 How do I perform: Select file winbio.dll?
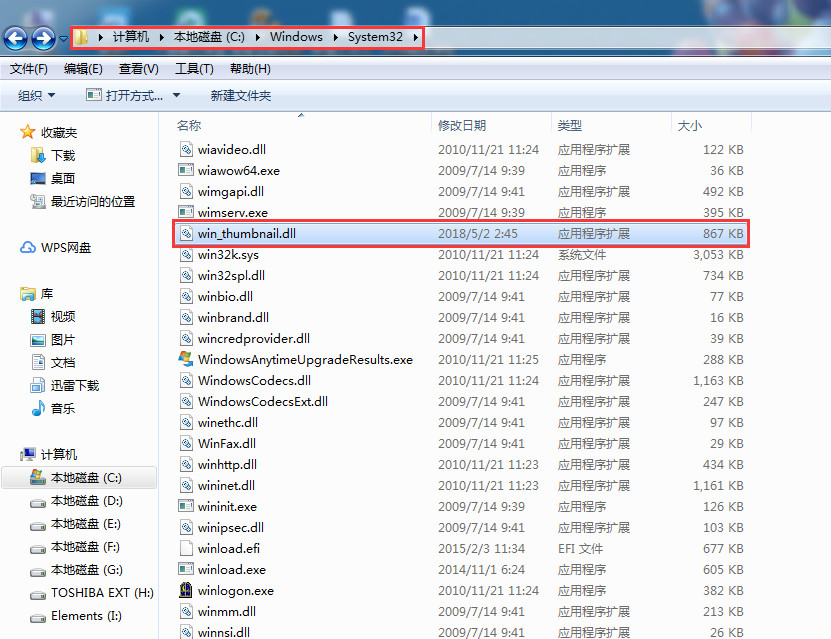click(225, 297)
